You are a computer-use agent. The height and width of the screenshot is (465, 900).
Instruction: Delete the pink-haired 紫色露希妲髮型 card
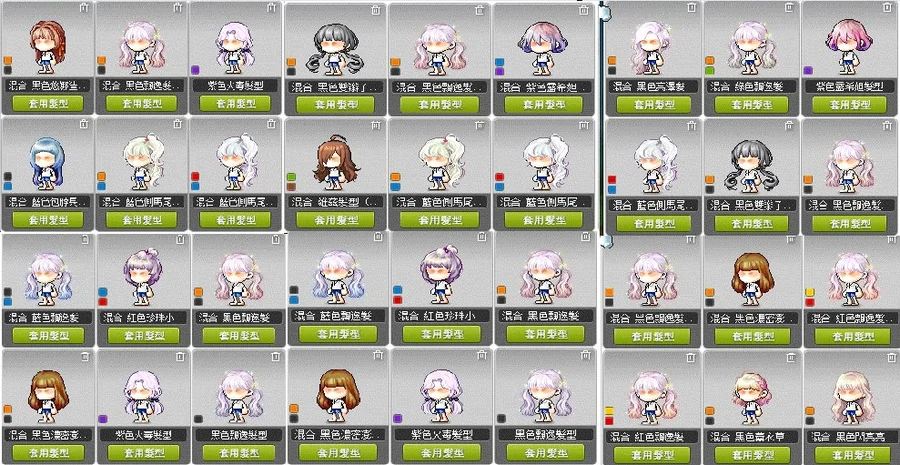888,7
